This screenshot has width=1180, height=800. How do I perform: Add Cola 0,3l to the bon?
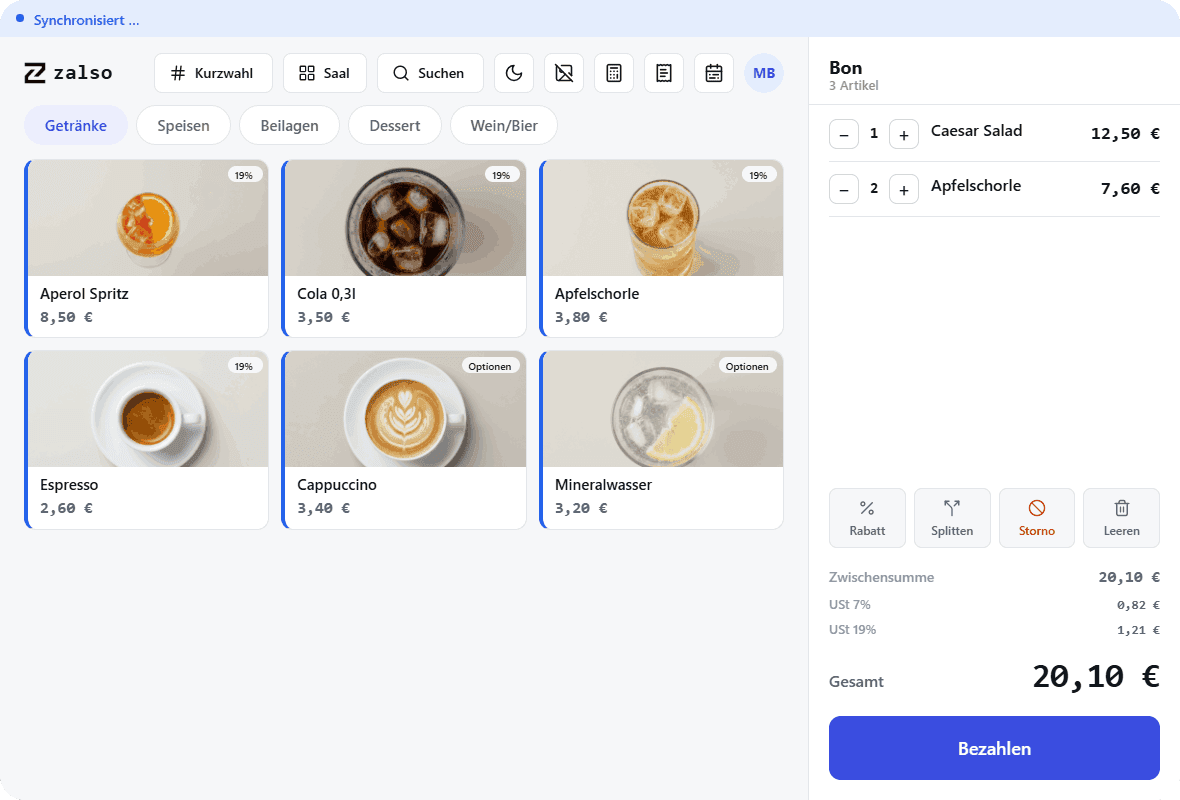click(404, 248)
